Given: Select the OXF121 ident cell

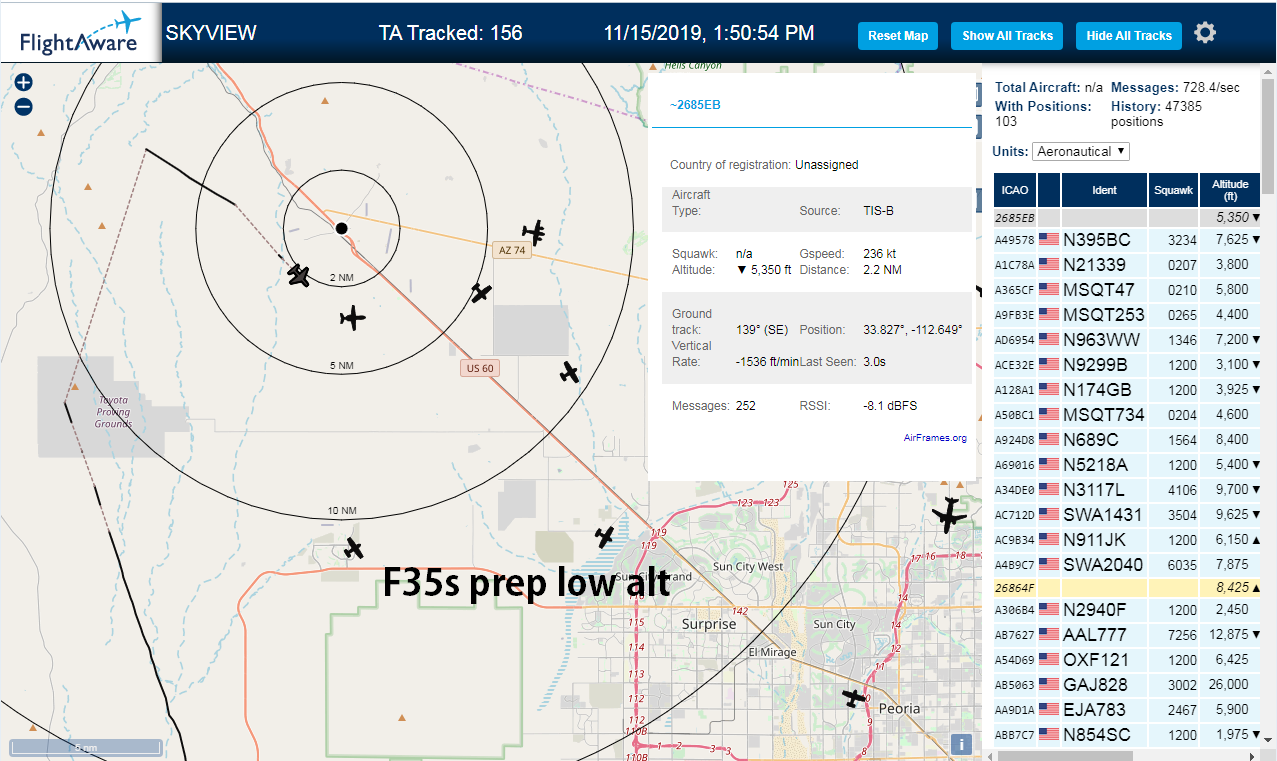Looking at the screenshot, I should click(x=1104, y=659).
